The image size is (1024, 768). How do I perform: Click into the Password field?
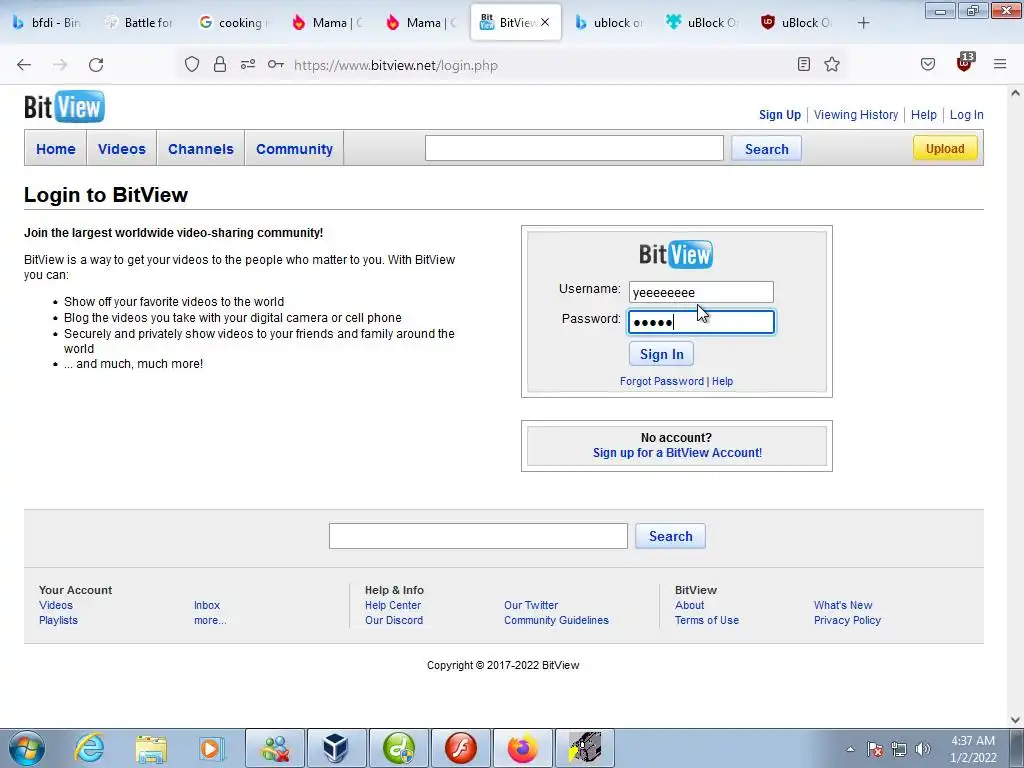coord(701,322)
